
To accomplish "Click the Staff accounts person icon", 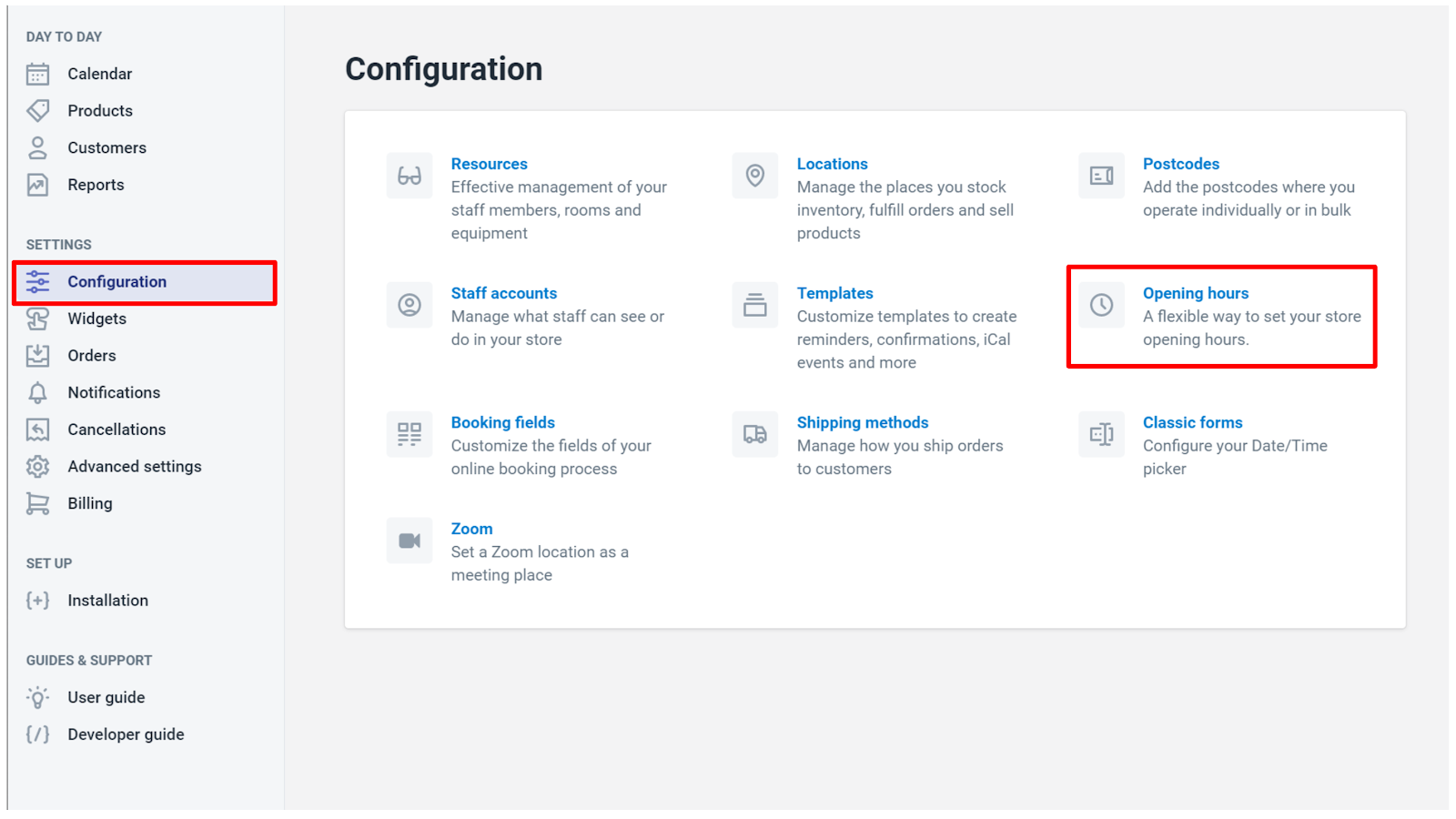I will (409, 305).
